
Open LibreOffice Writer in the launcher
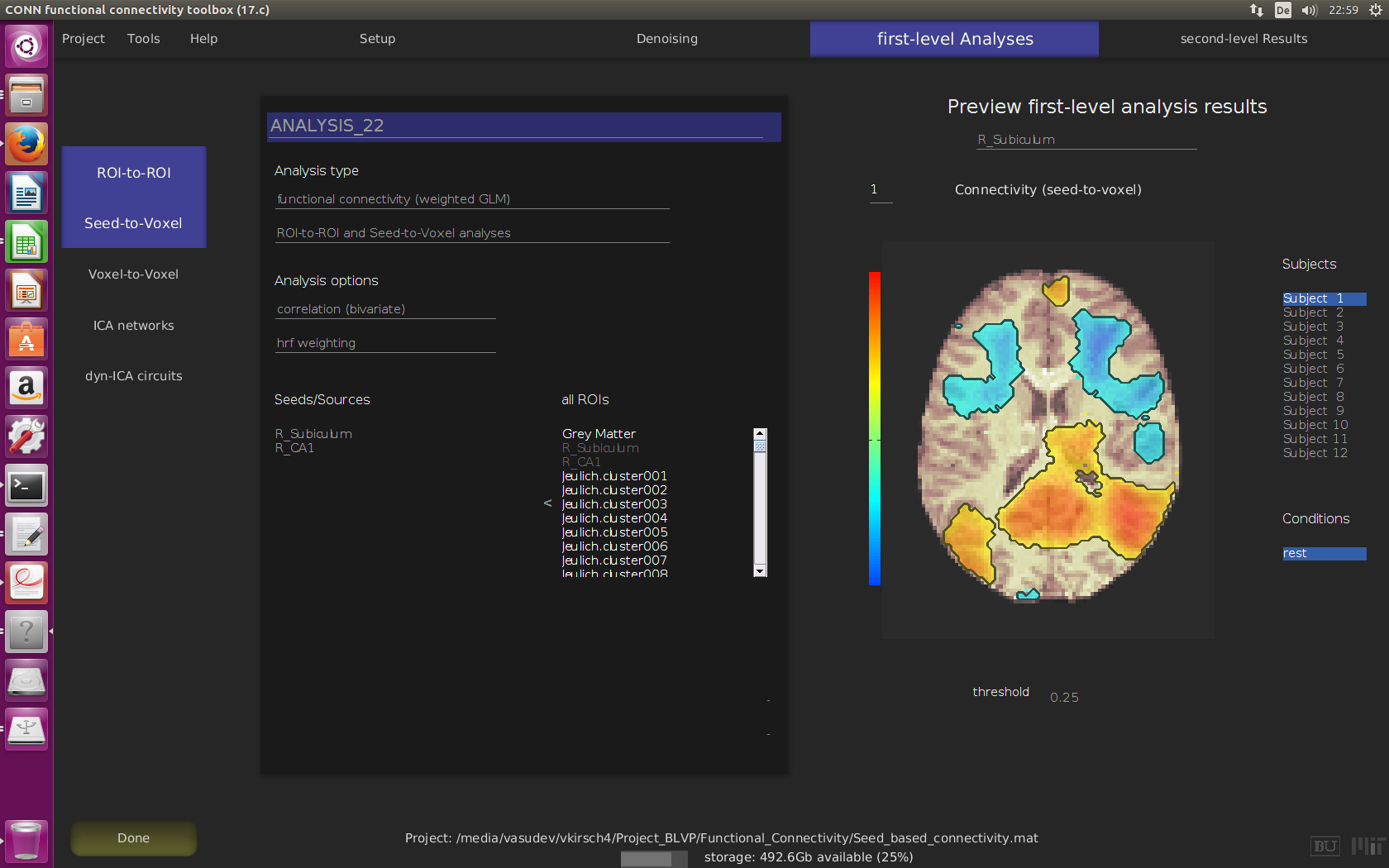26,193
